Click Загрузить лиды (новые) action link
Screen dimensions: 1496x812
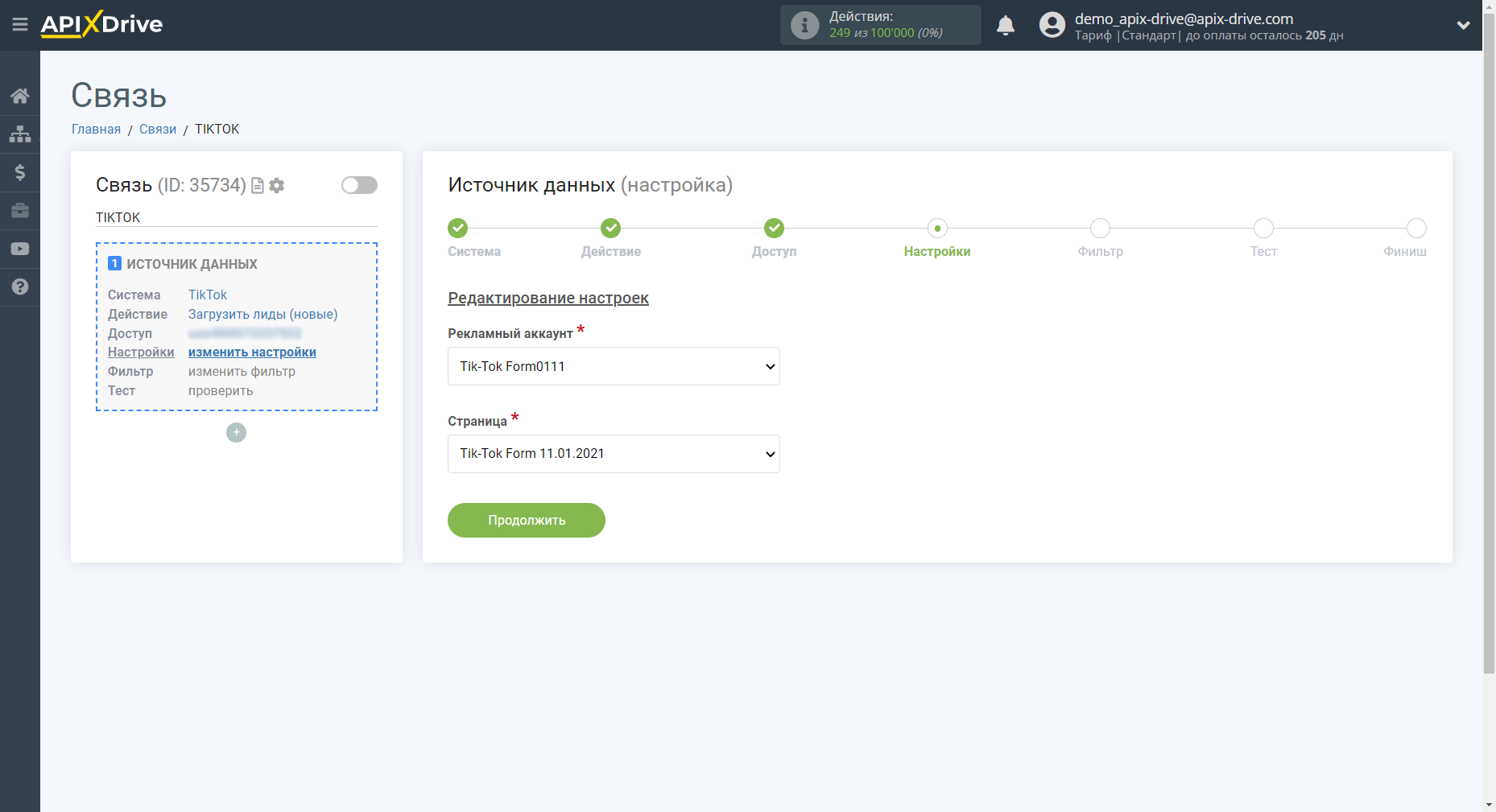(263, 315)
